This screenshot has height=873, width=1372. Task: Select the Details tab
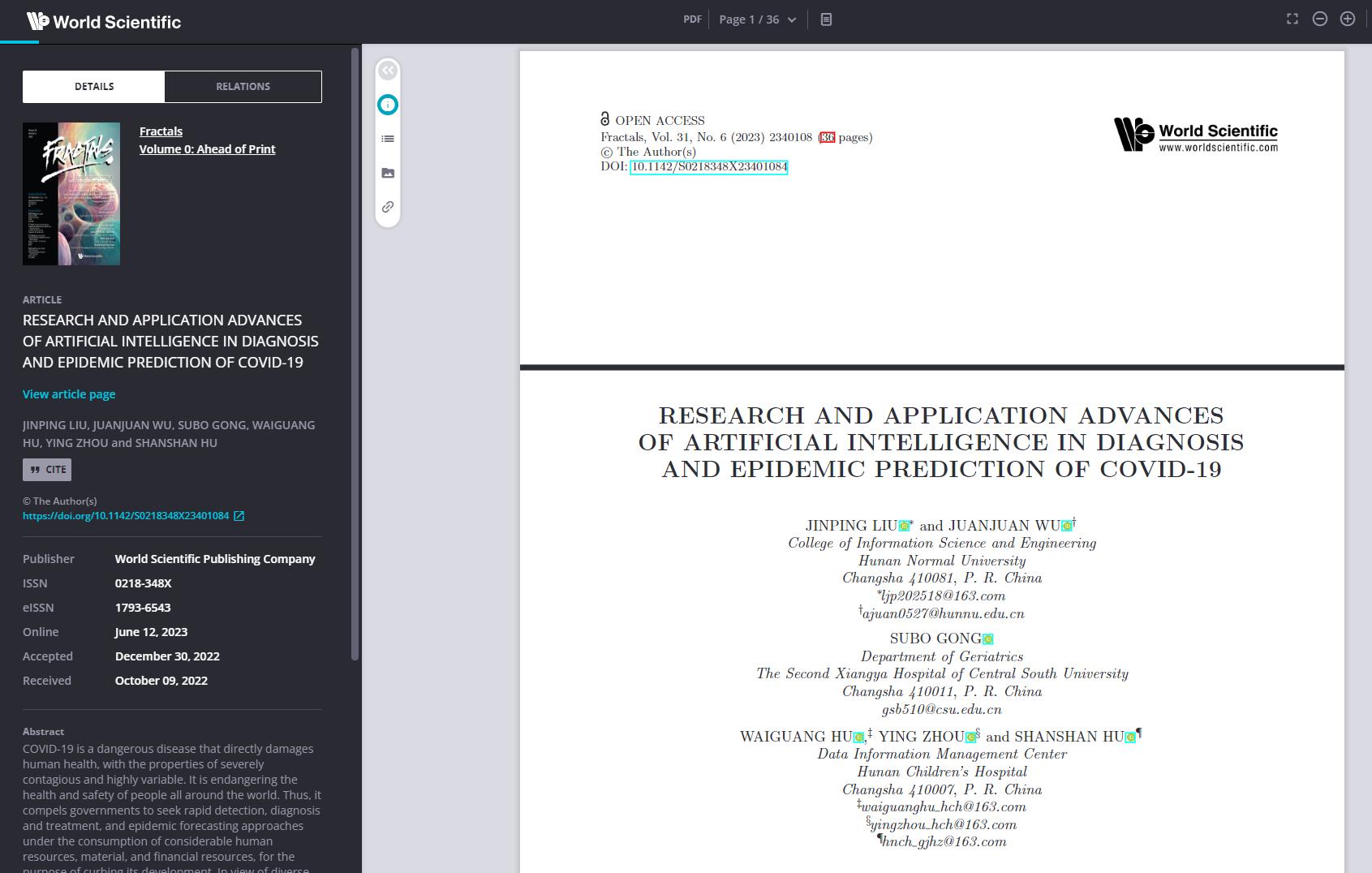tap(94, 87)
